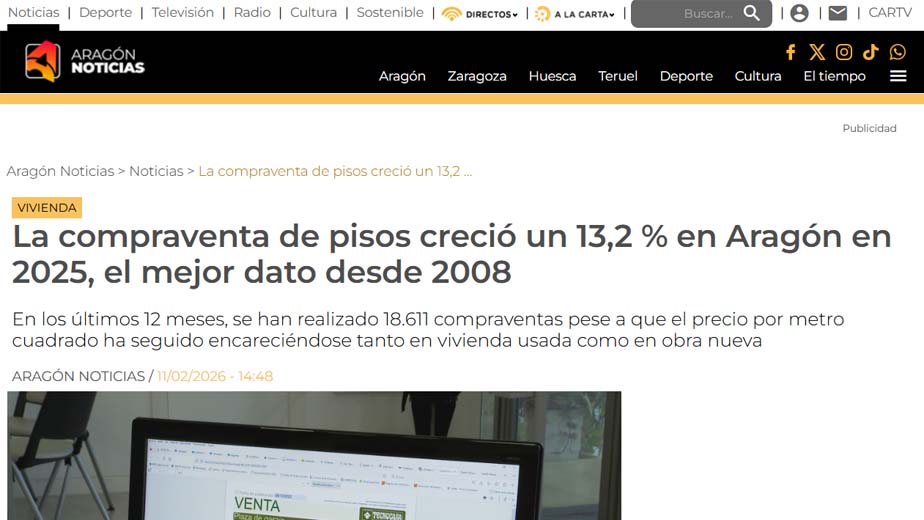Open El tiempo section
924x520 pixels.
click(834, 76)
